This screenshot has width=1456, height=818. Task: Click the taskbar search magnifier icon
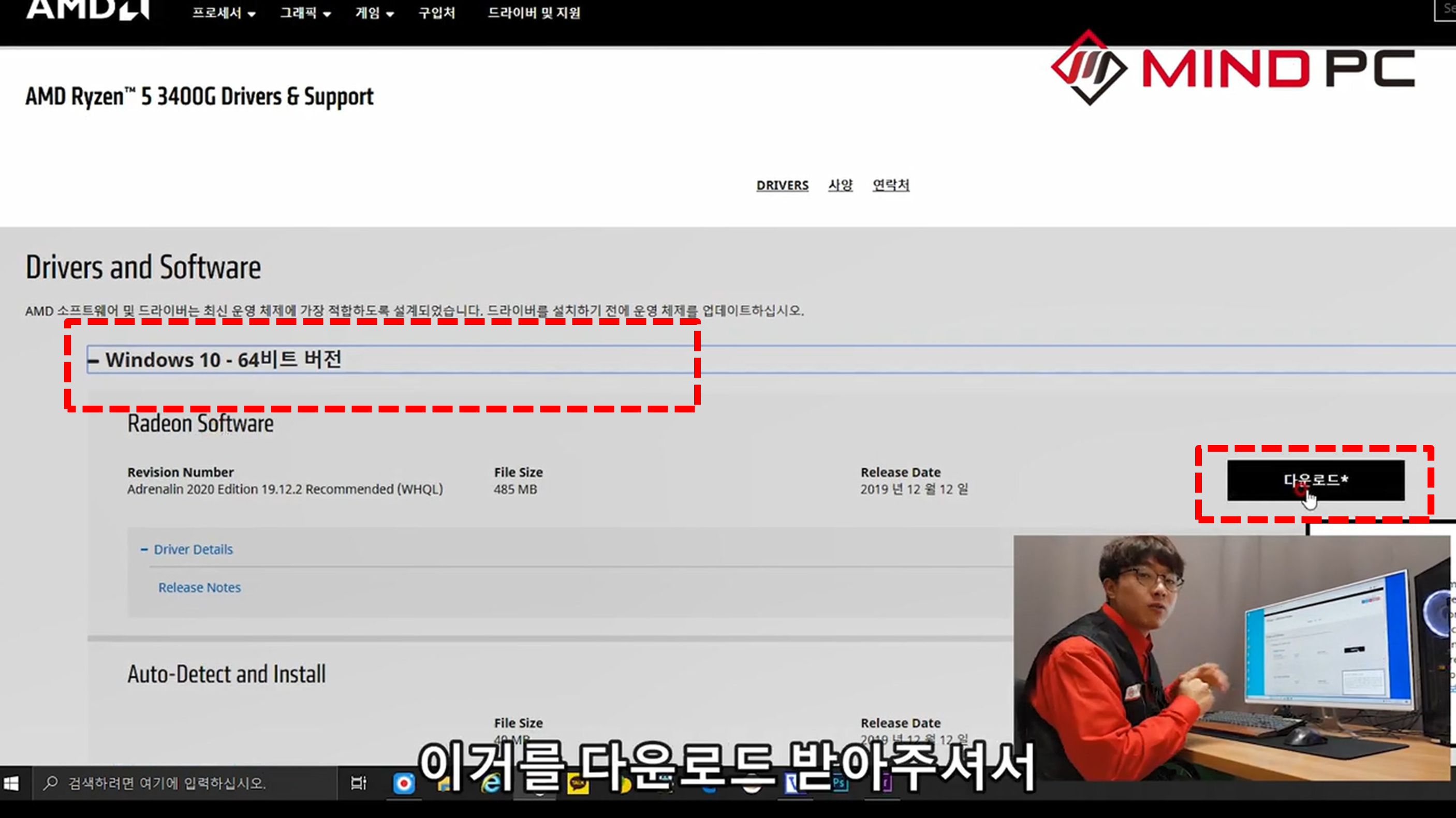51,783
